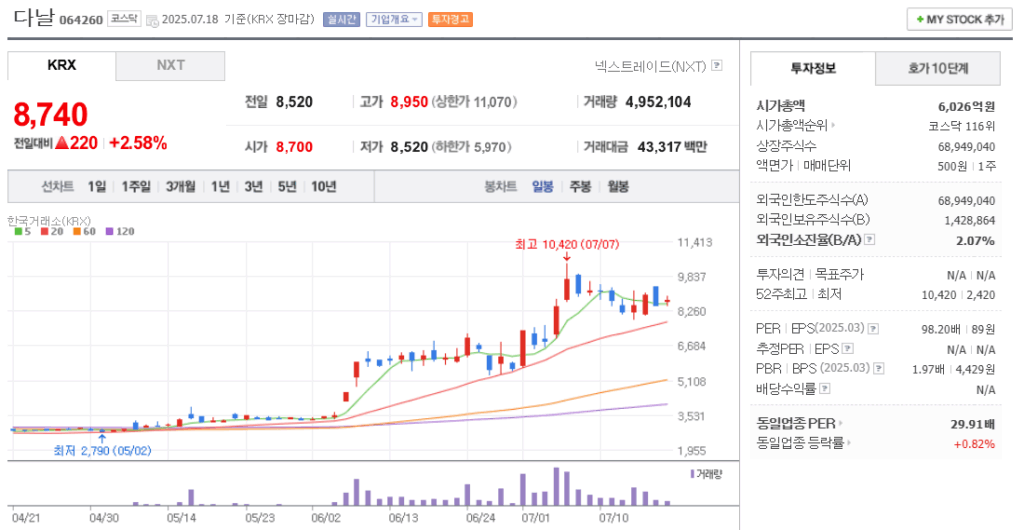Click the 전일 value 8,520

294,102
